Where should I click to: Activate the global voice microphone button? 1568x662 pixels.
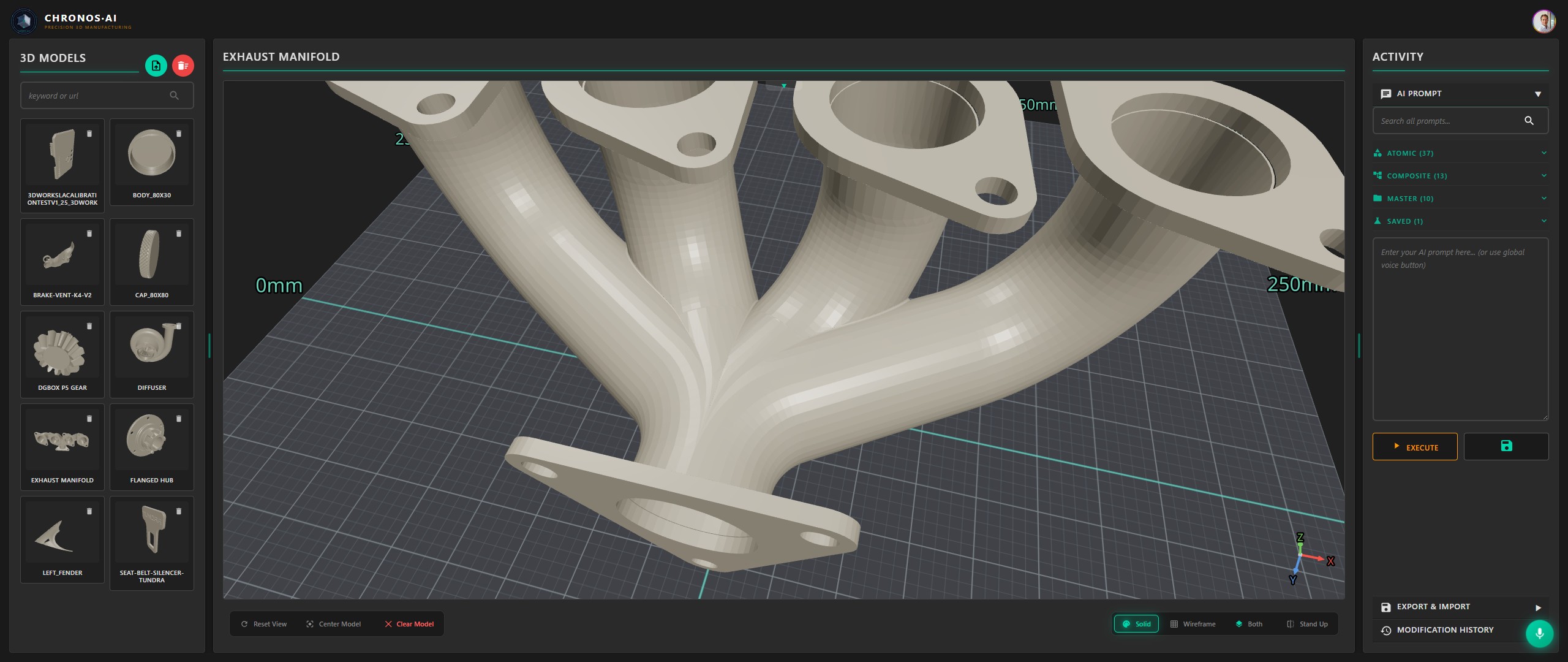click(x=1539, y=634)
